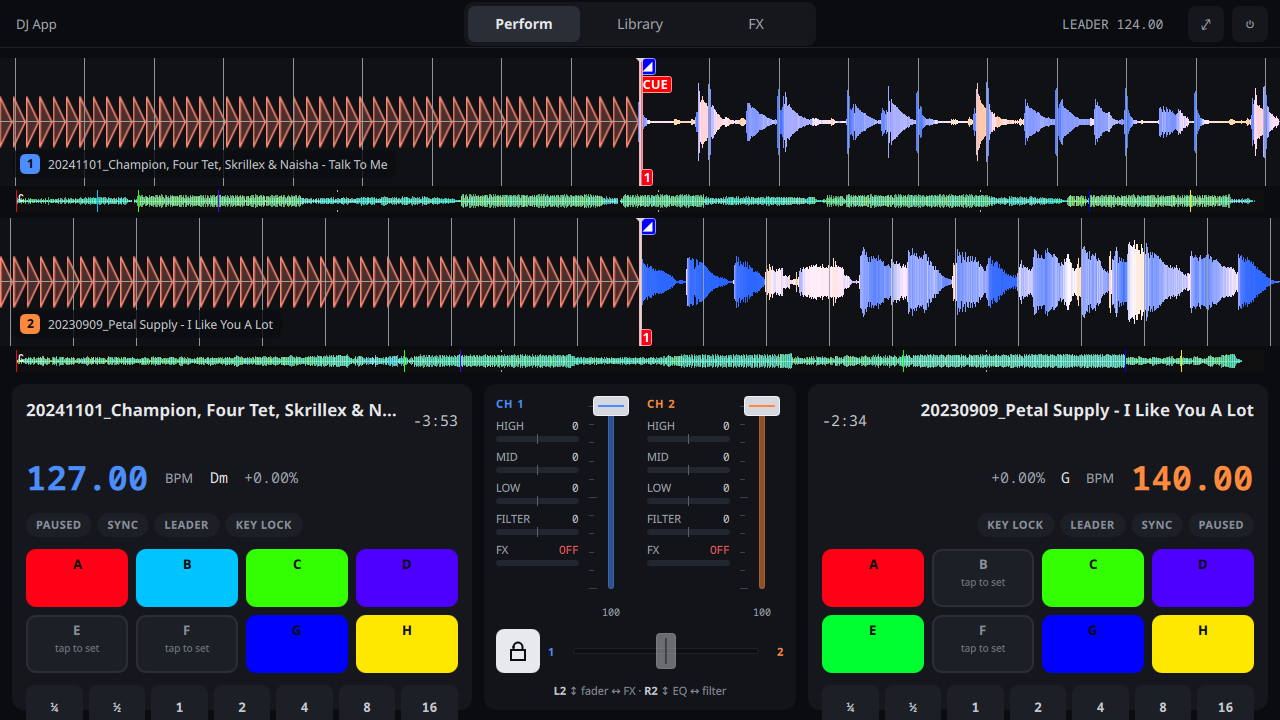1280x720 pixels.
Task: Open the Library tab
Action: click(x=640, y=24)
